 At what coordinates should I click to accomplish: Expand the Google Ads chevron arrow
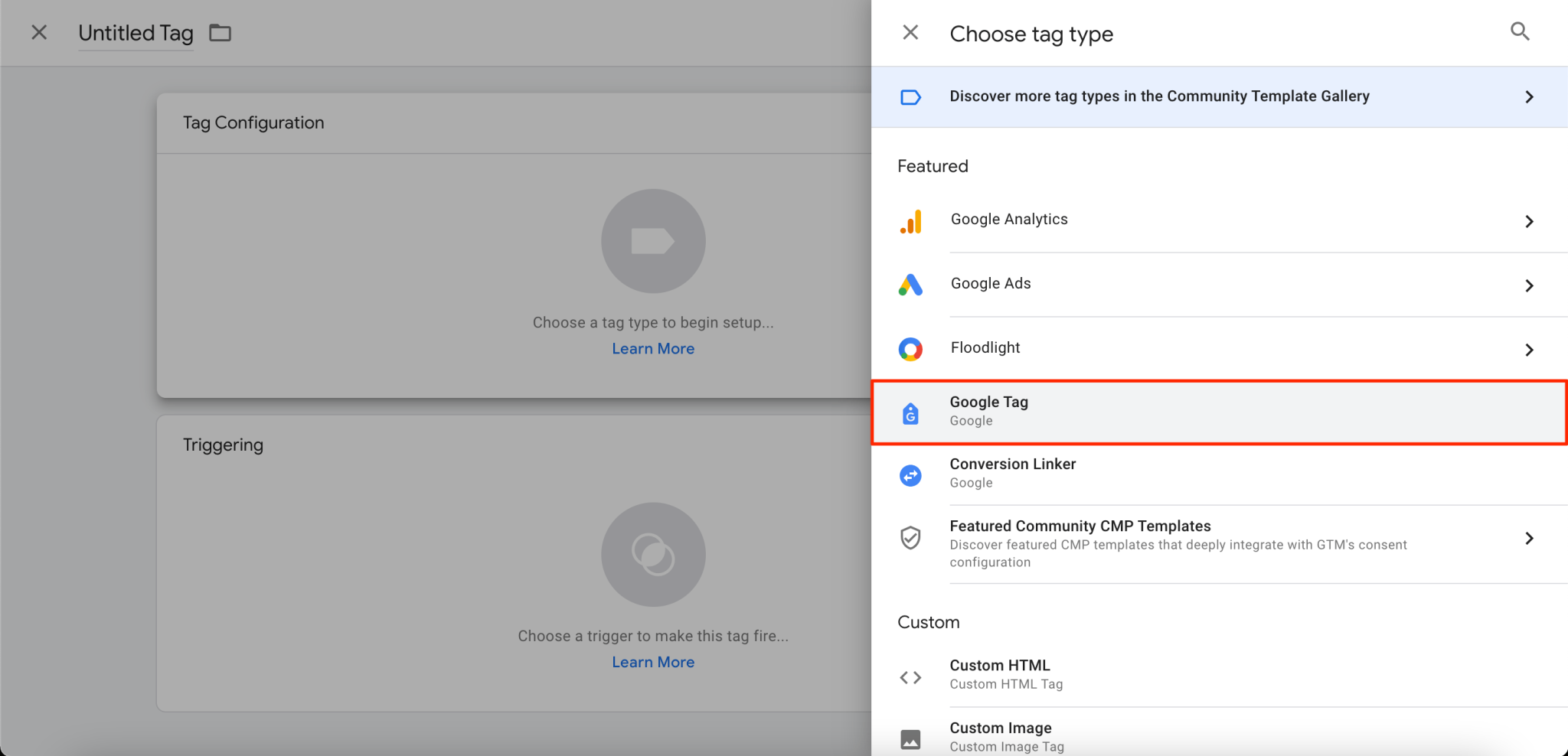[1528, 285]
